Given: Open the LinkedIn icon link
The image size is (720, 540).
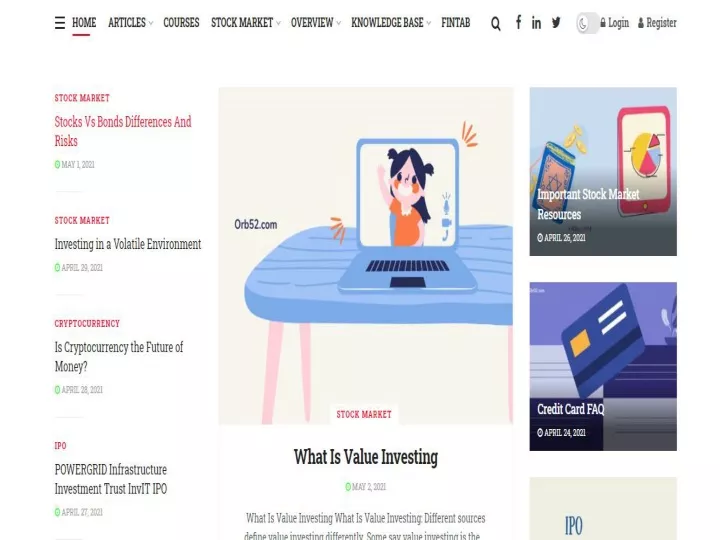Looking at the screenshot, I should [x=536, y=22].
